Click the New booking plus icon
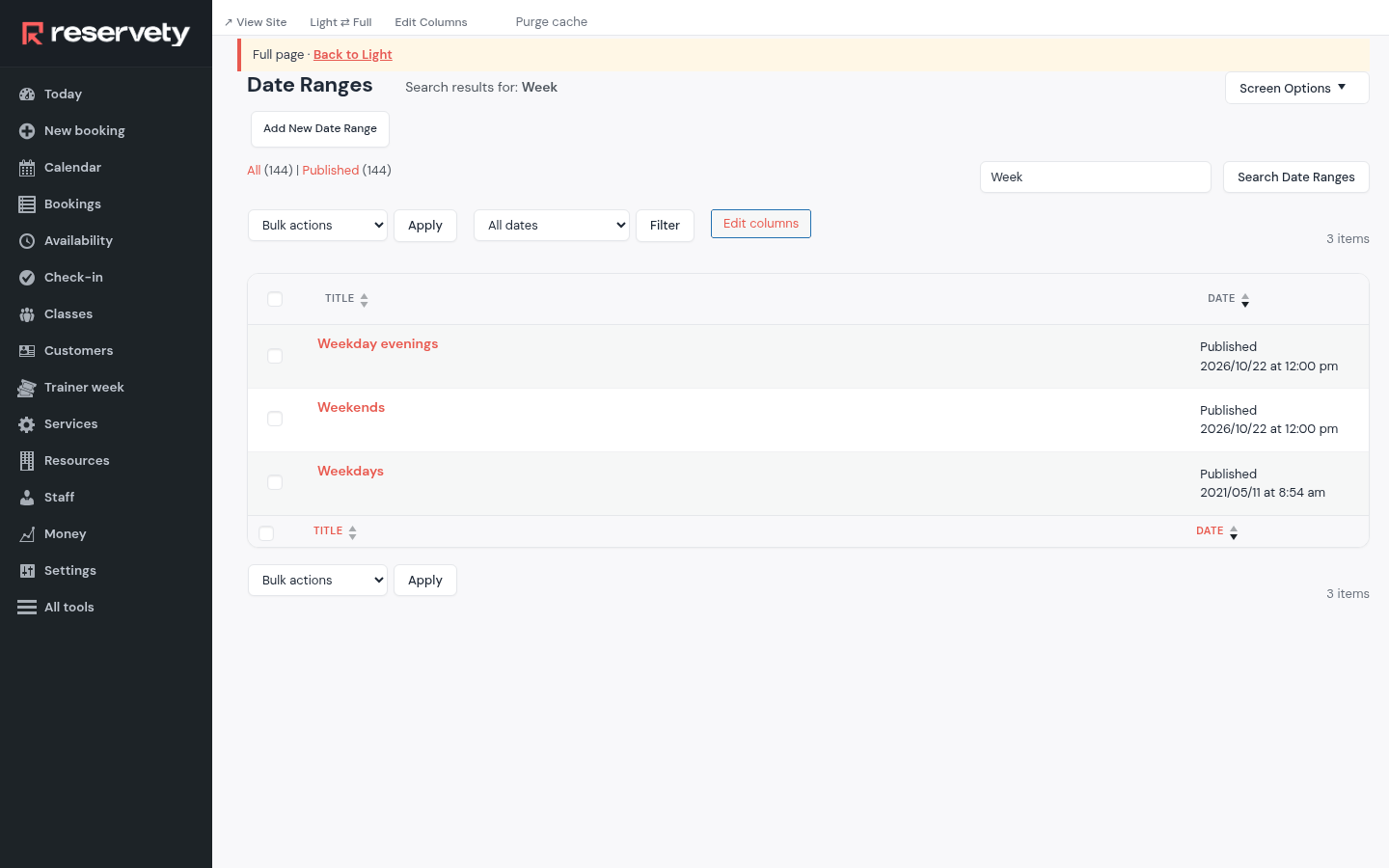1389x868 pixels. [x=27, y=131]
